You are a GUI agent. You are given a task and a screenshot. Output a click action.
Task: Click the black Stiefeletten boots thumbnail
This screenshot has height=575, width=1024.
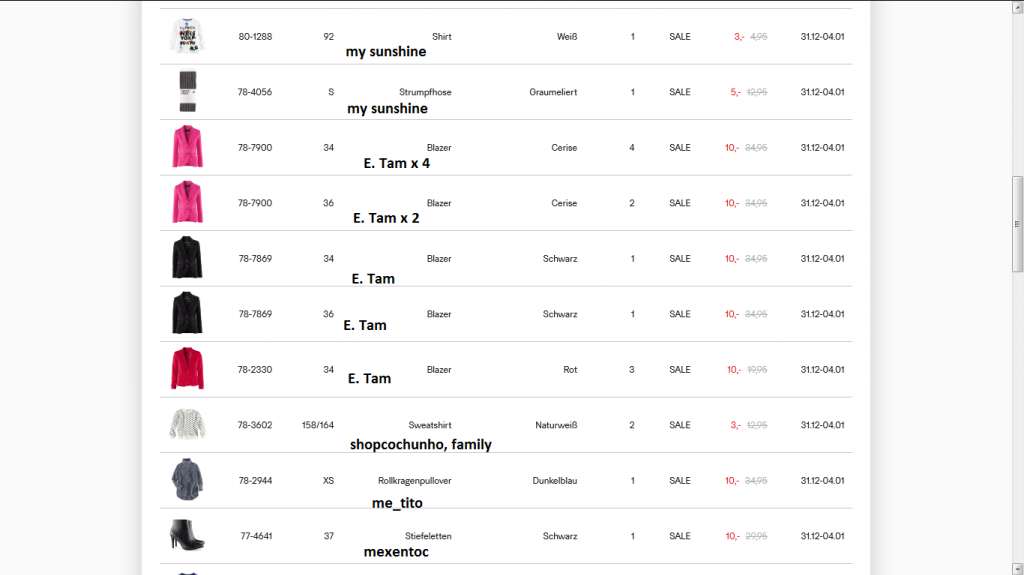[x=187, y=535]
